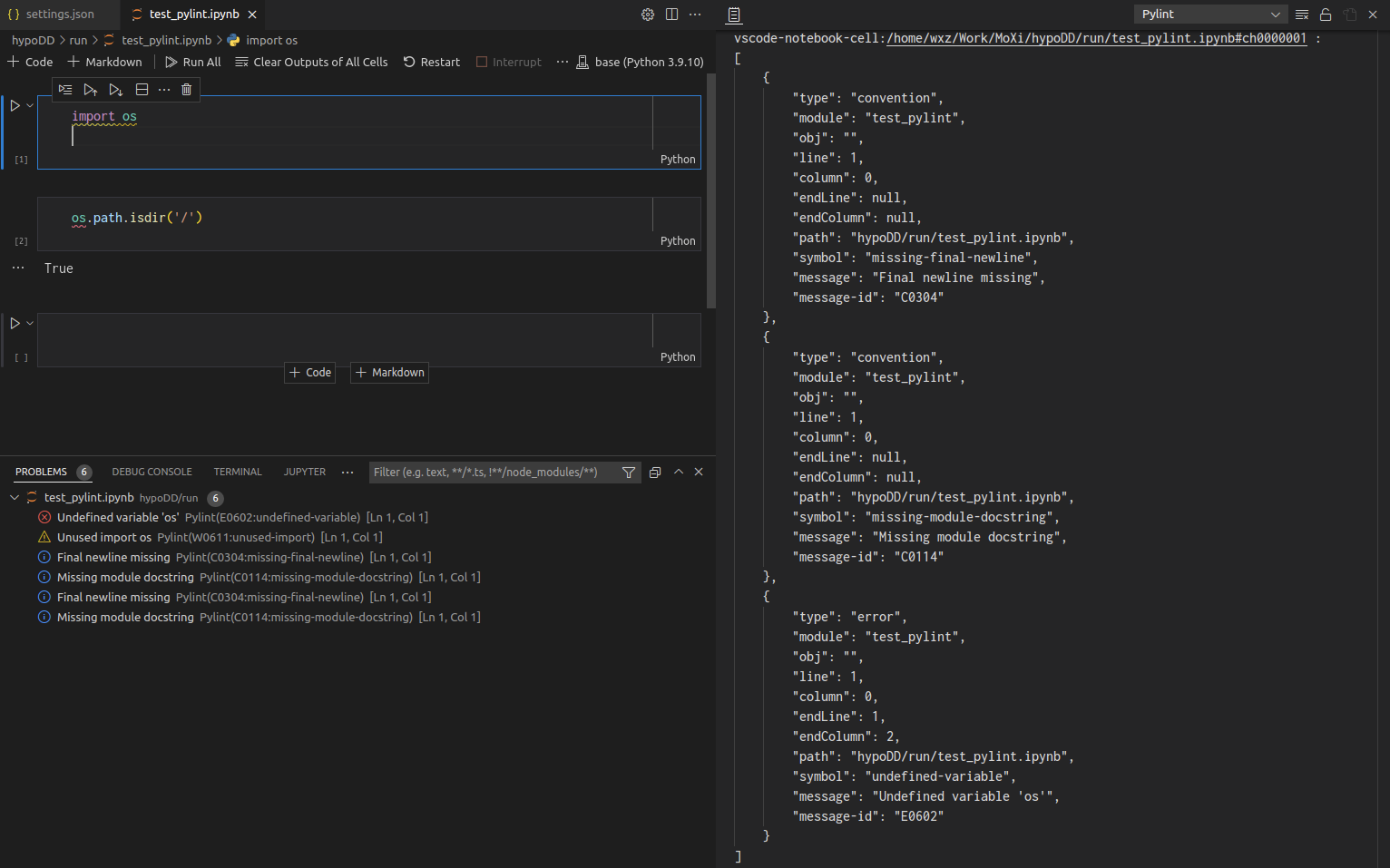Collapse the test_pylint.ipynb problems group

tap(14, 497)
